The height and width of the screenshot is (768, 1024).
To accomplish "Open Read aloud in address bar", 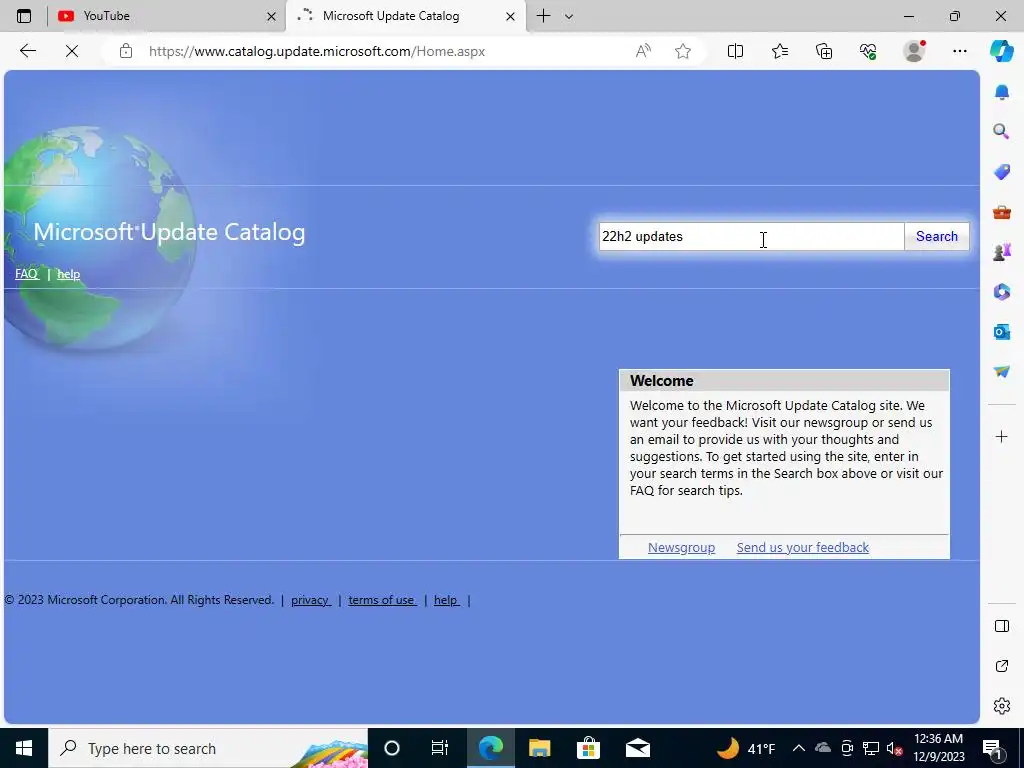I will coord(643,51).
